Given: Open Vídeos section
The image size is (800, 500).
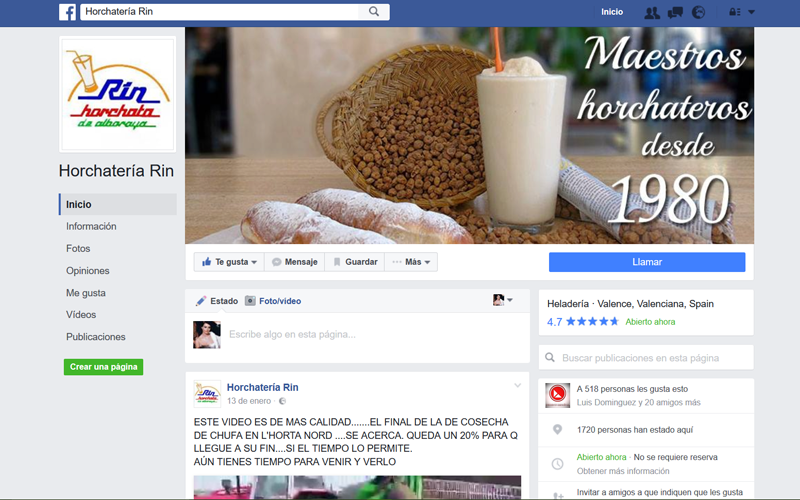Looking at the screenshot, I should (81, 314).
